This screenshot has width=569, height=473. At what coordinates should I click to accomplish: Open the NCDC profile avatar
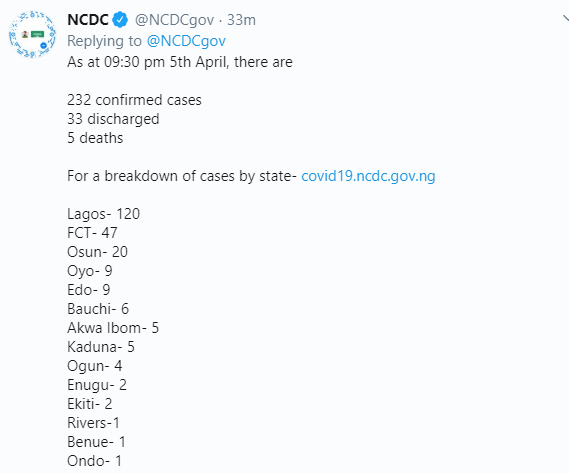pyautogui.click(x=32, y=34)
